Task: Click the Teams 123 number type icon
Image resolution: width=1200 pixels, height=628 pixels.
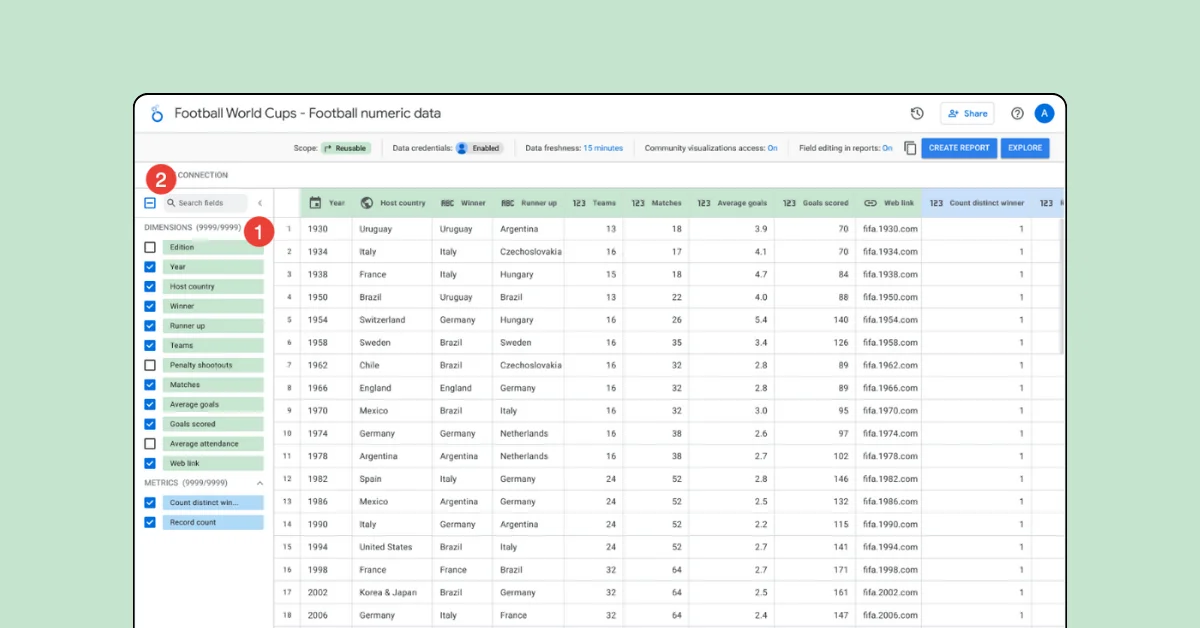Action: [579, 203]
